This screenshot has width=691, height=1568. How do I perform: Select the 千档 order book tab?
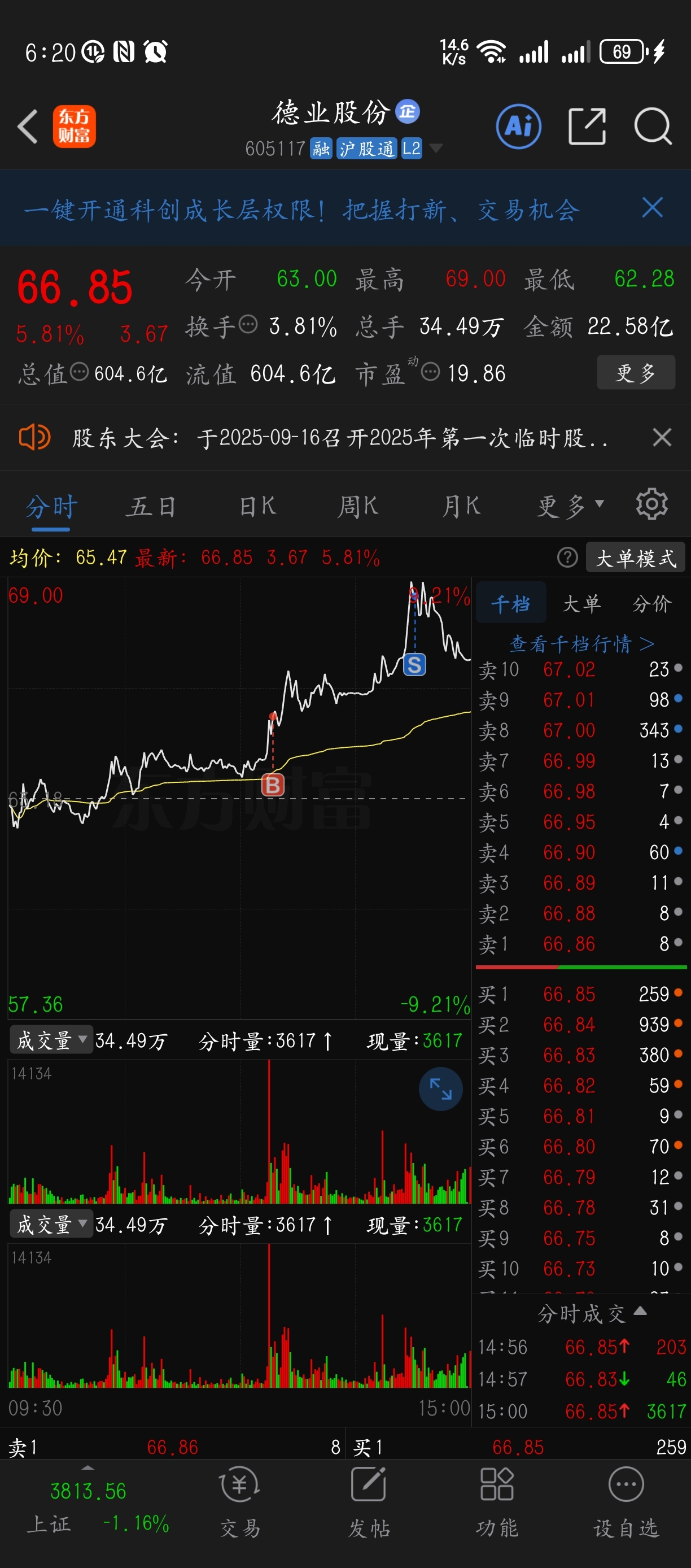point(510,603)
